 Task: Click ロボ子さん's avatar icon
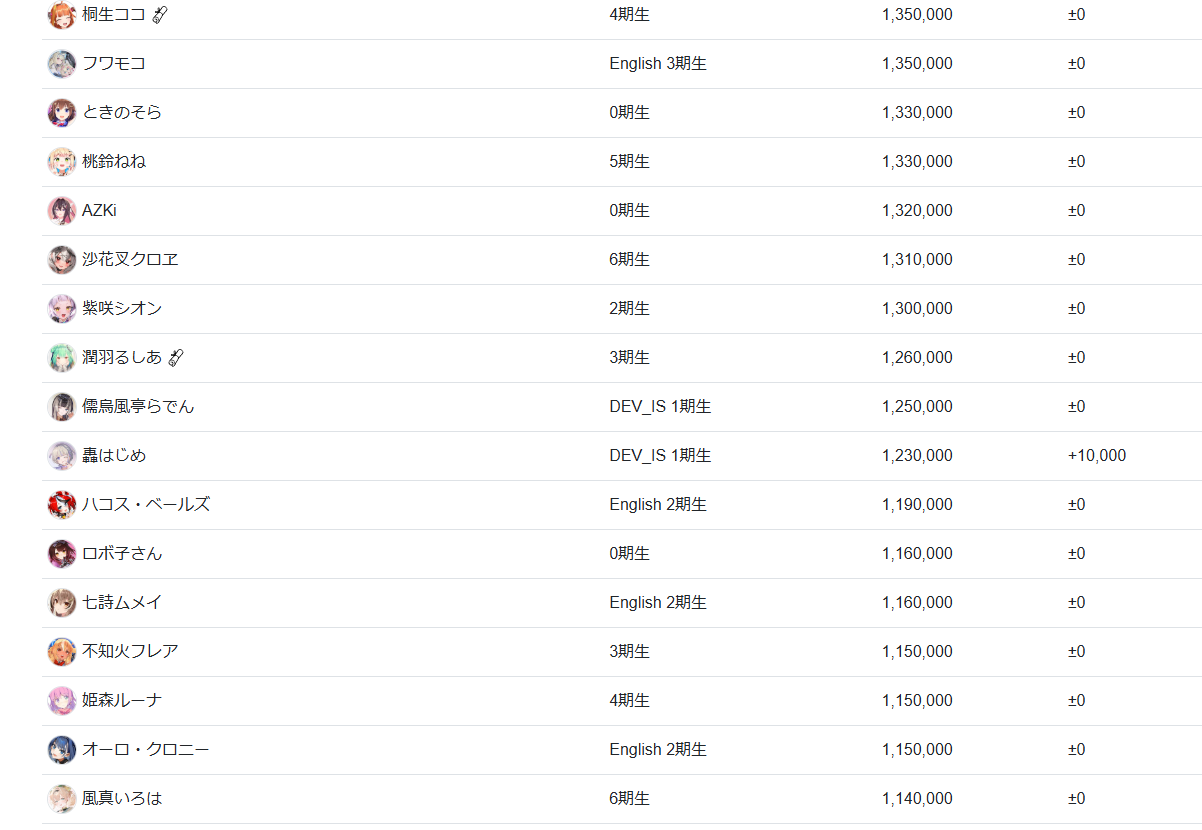(x=62, y=554)
